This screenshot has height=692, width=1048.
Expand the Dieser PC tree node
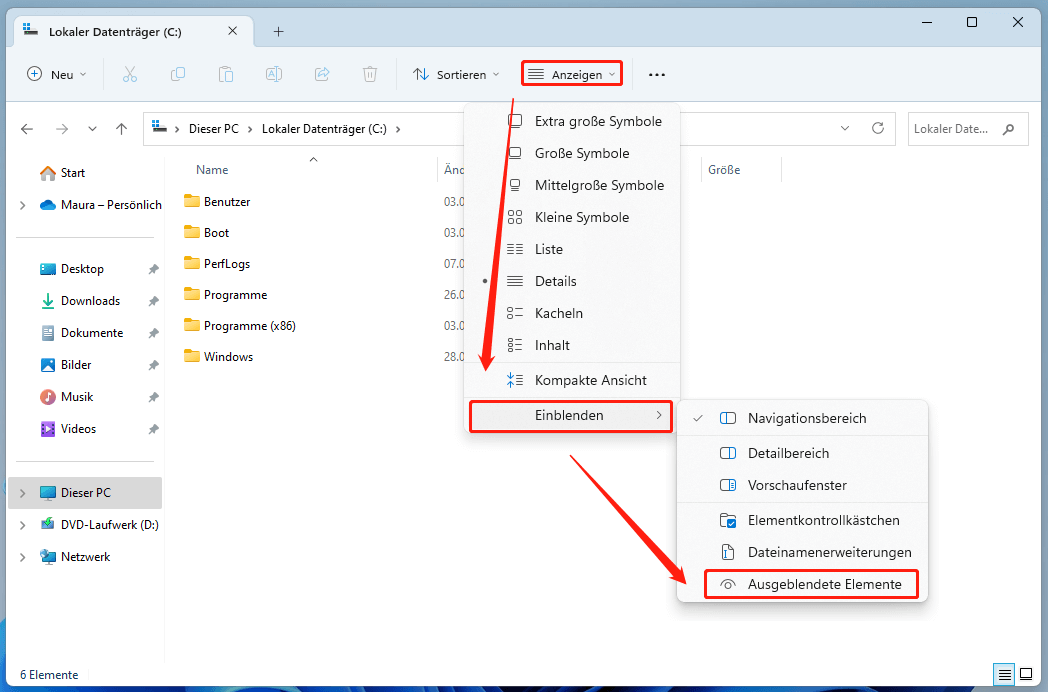[22, 493]
